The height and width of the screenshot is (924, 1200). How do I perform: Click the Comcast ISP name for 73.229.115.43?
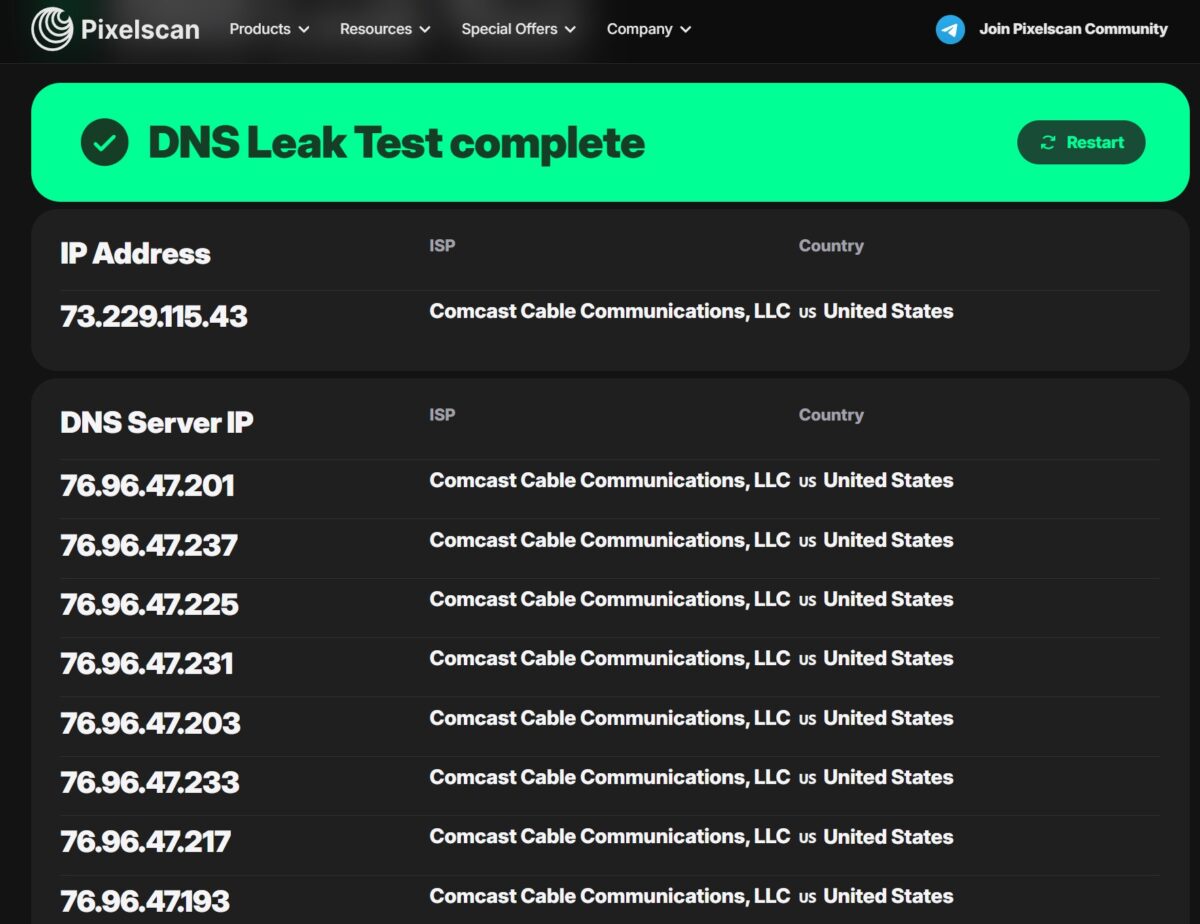(610, 311)
